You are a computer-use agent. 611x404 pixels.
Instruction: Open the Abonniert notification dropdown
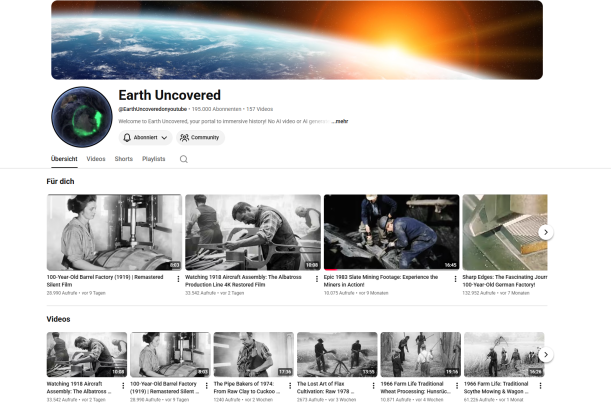(145, 138)
